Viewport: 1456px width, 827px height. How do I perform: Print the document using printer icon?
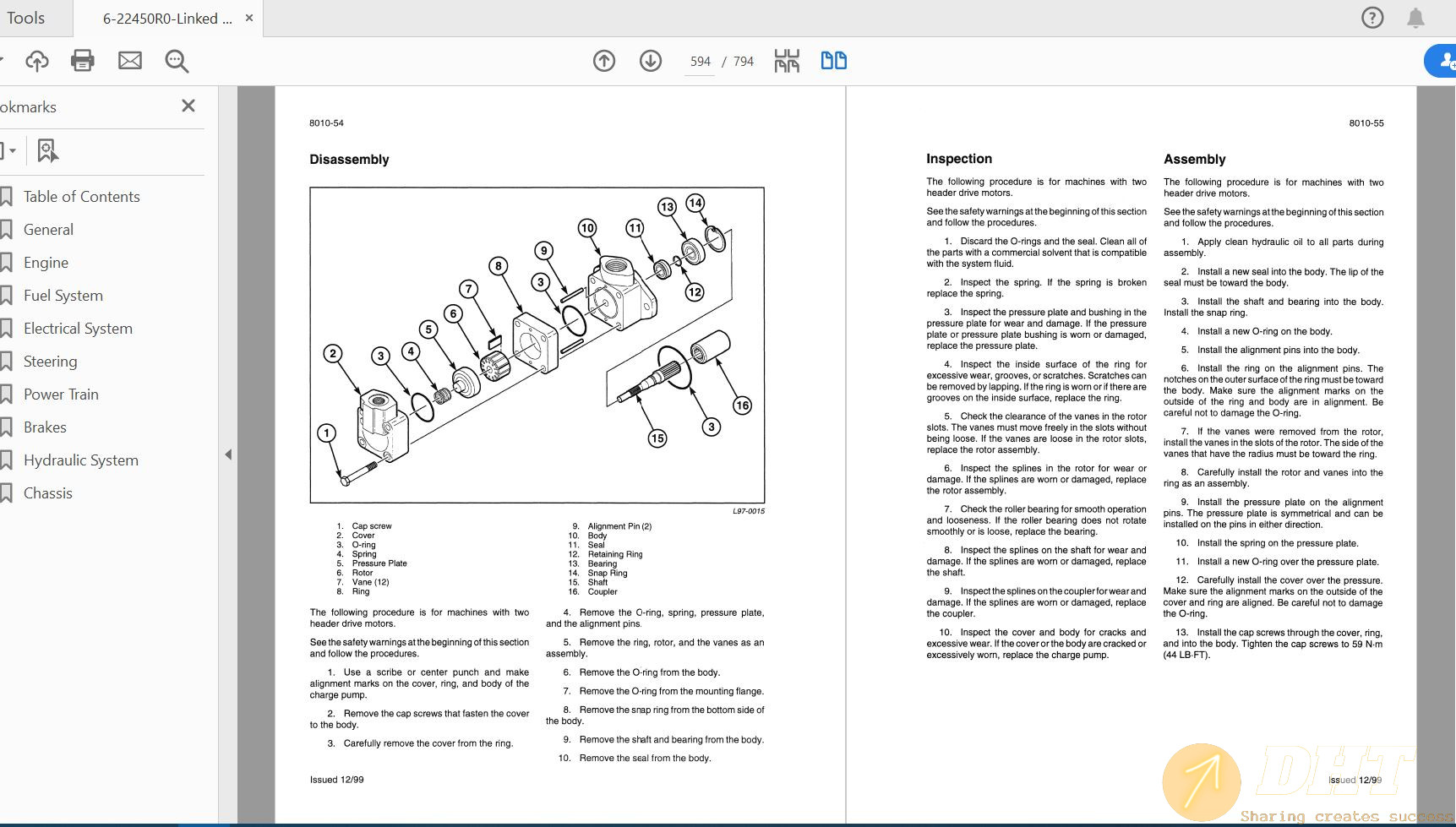[x=83, y=61]
